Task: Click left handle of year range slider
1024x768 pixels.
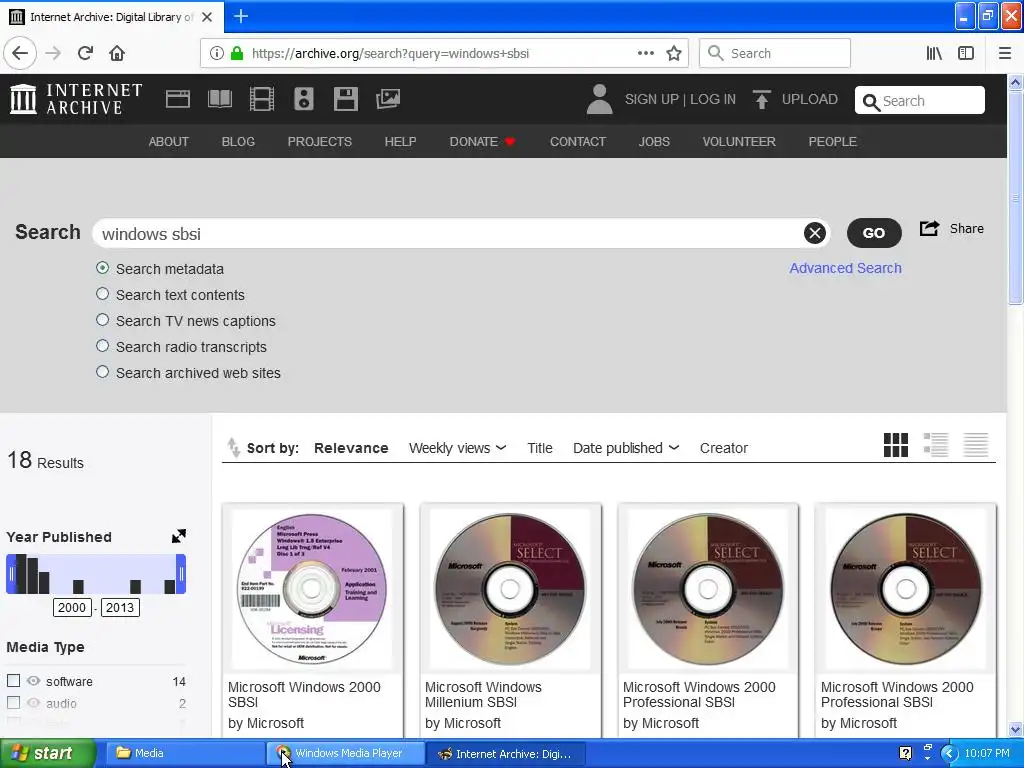Action: 10,574
